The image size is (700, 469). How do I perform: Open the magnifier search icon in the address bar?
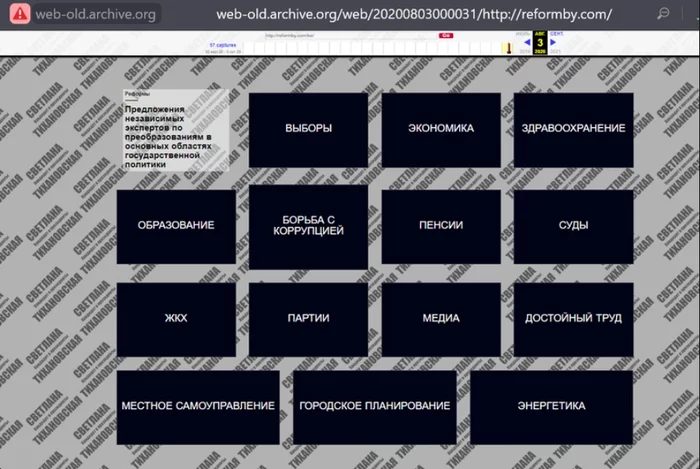click(663, 14)
